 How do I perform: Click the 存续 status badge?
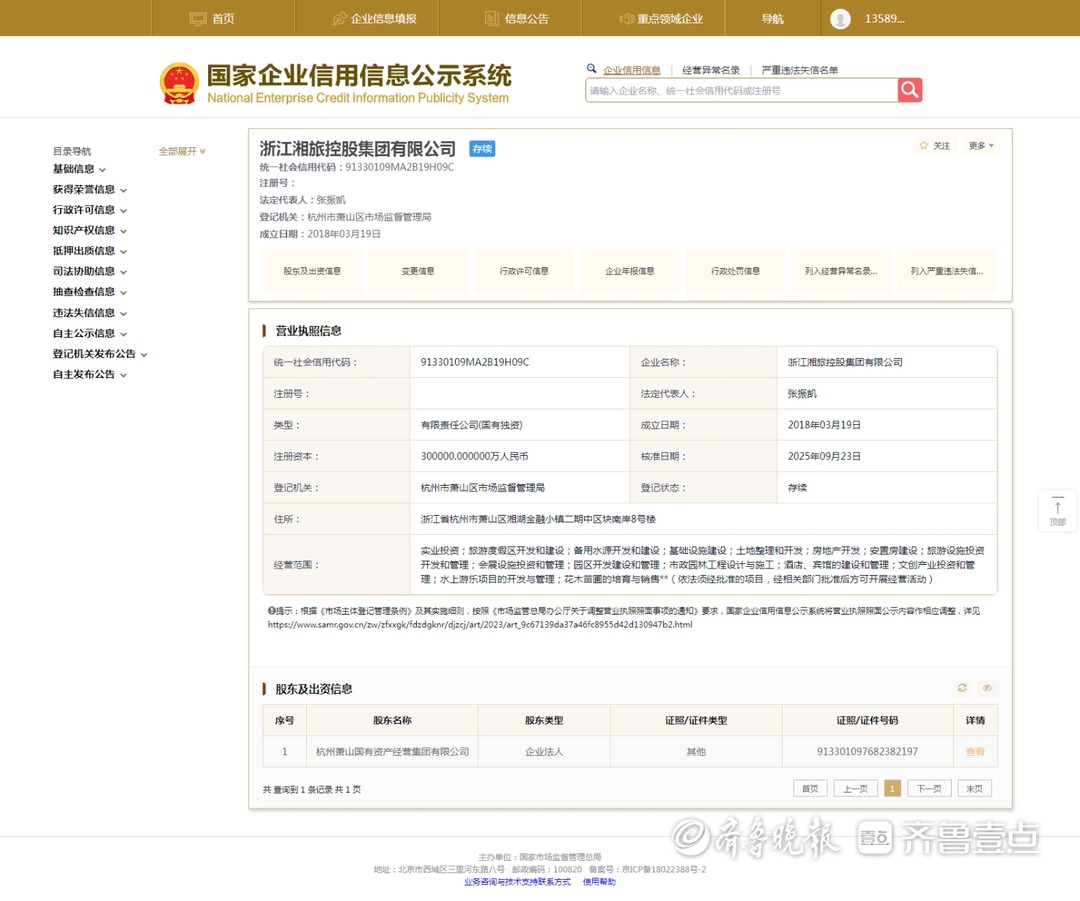tap(482, 149)
